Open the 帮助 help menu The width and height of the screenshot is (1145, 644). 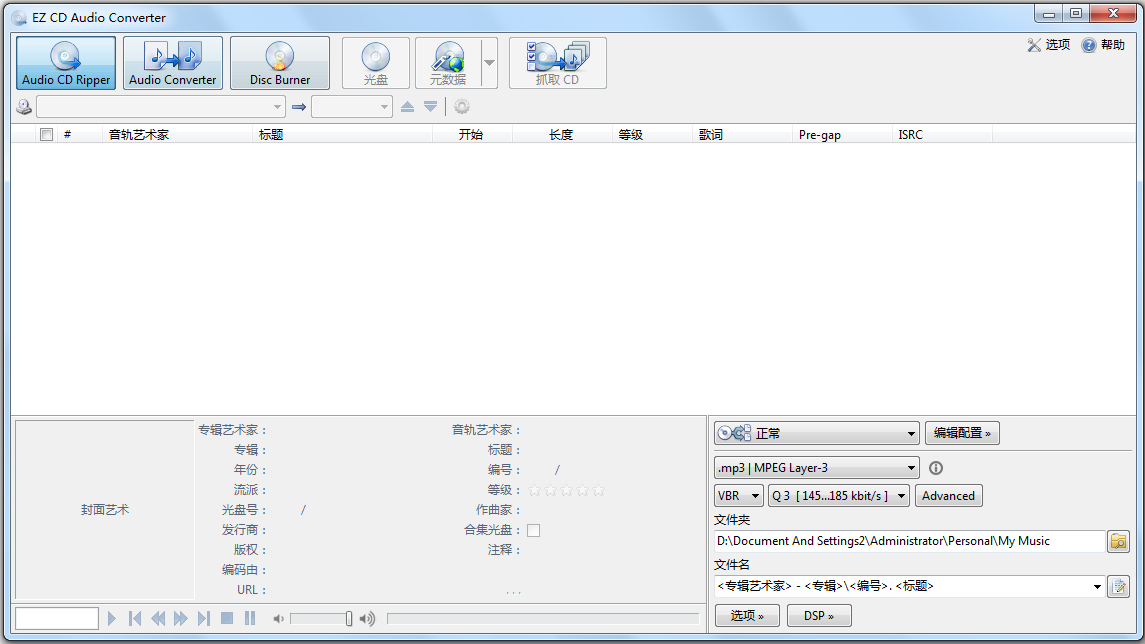(1103, 45)
